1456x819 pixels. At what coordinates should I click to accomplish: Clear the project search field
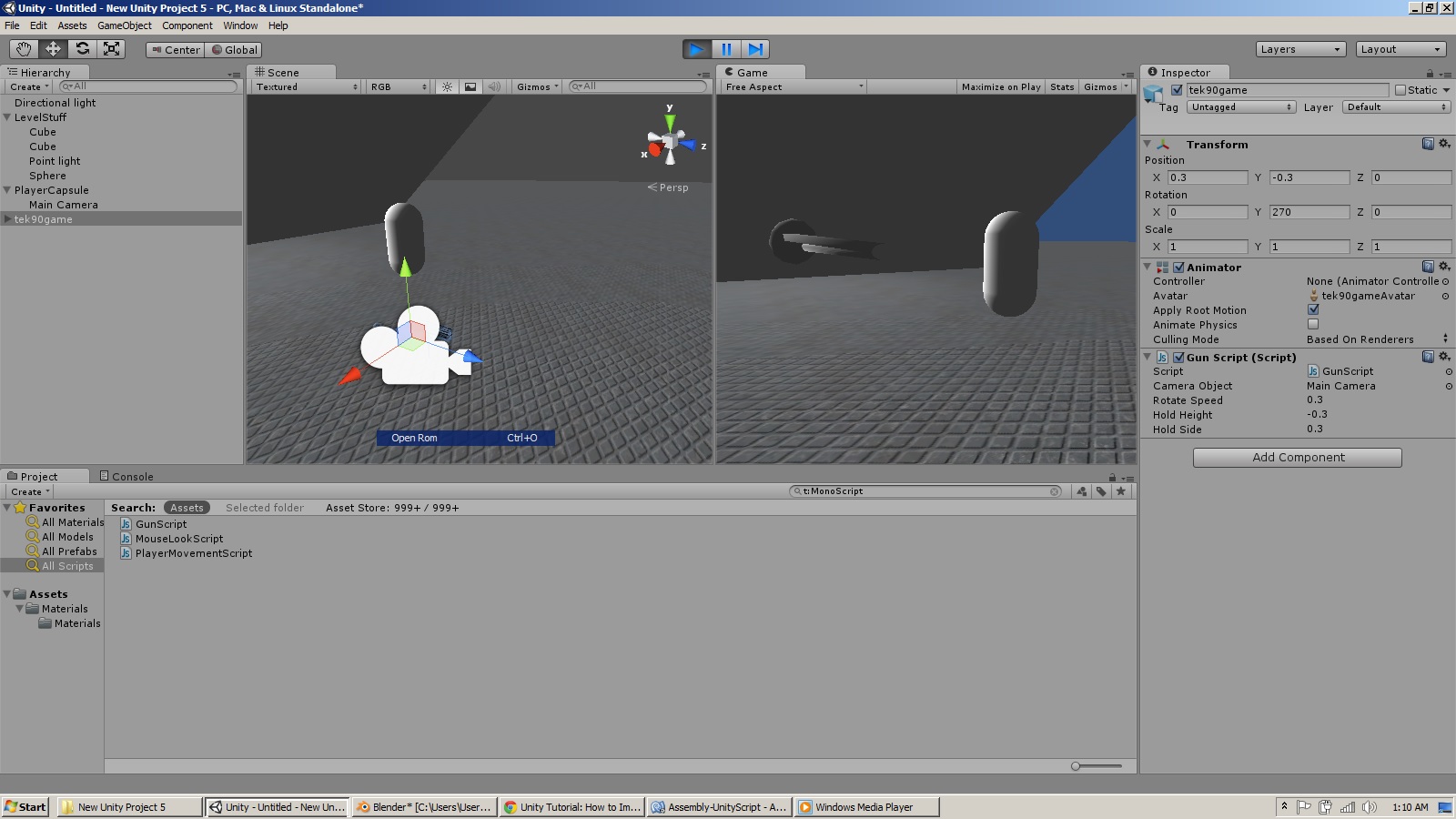coord(1055,491)
